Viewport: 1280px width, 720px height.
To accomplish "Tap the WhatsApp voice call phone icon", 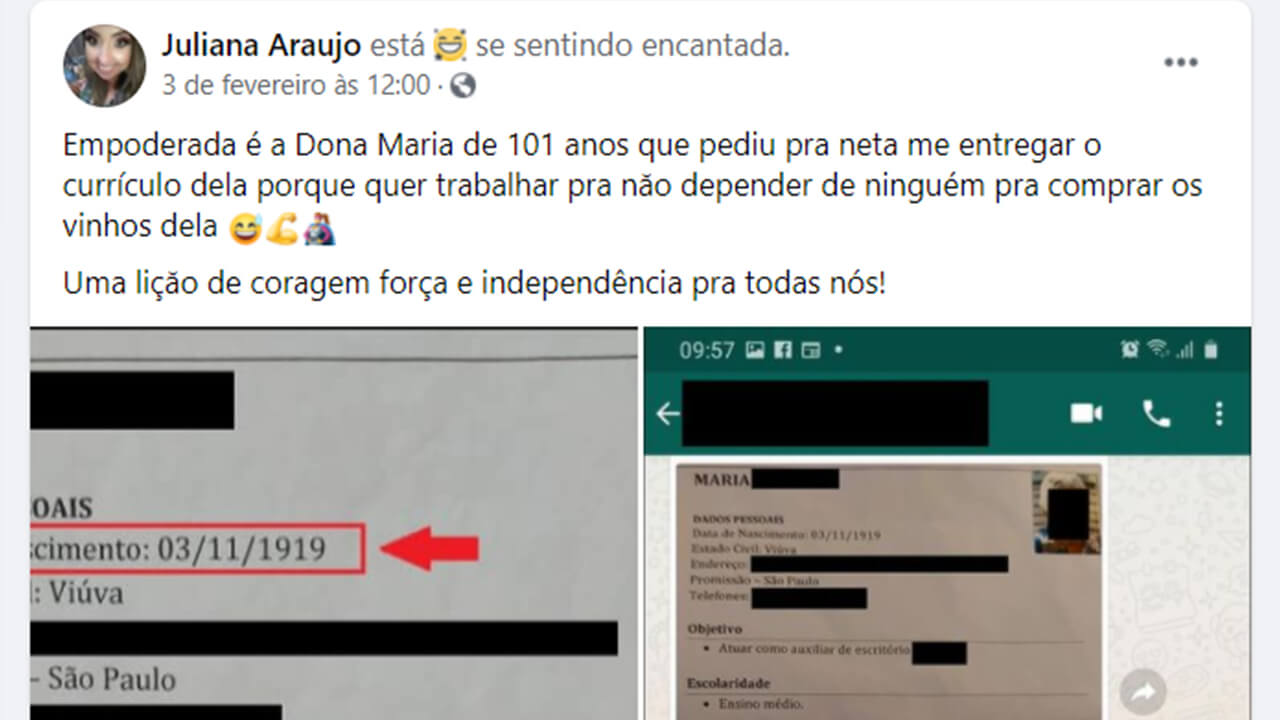I will pyautogui.click(x=1157, y=414).
